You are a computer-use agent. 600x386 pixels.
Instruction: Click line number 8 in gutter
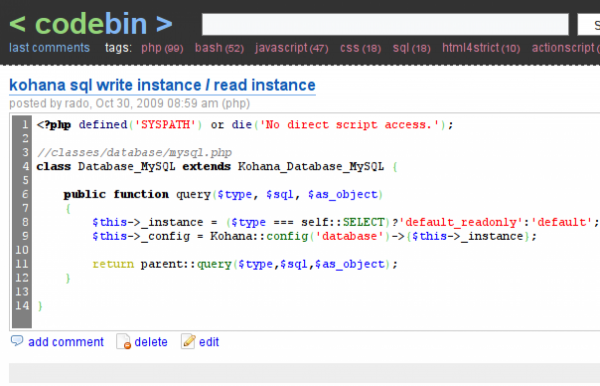[25, 222]
